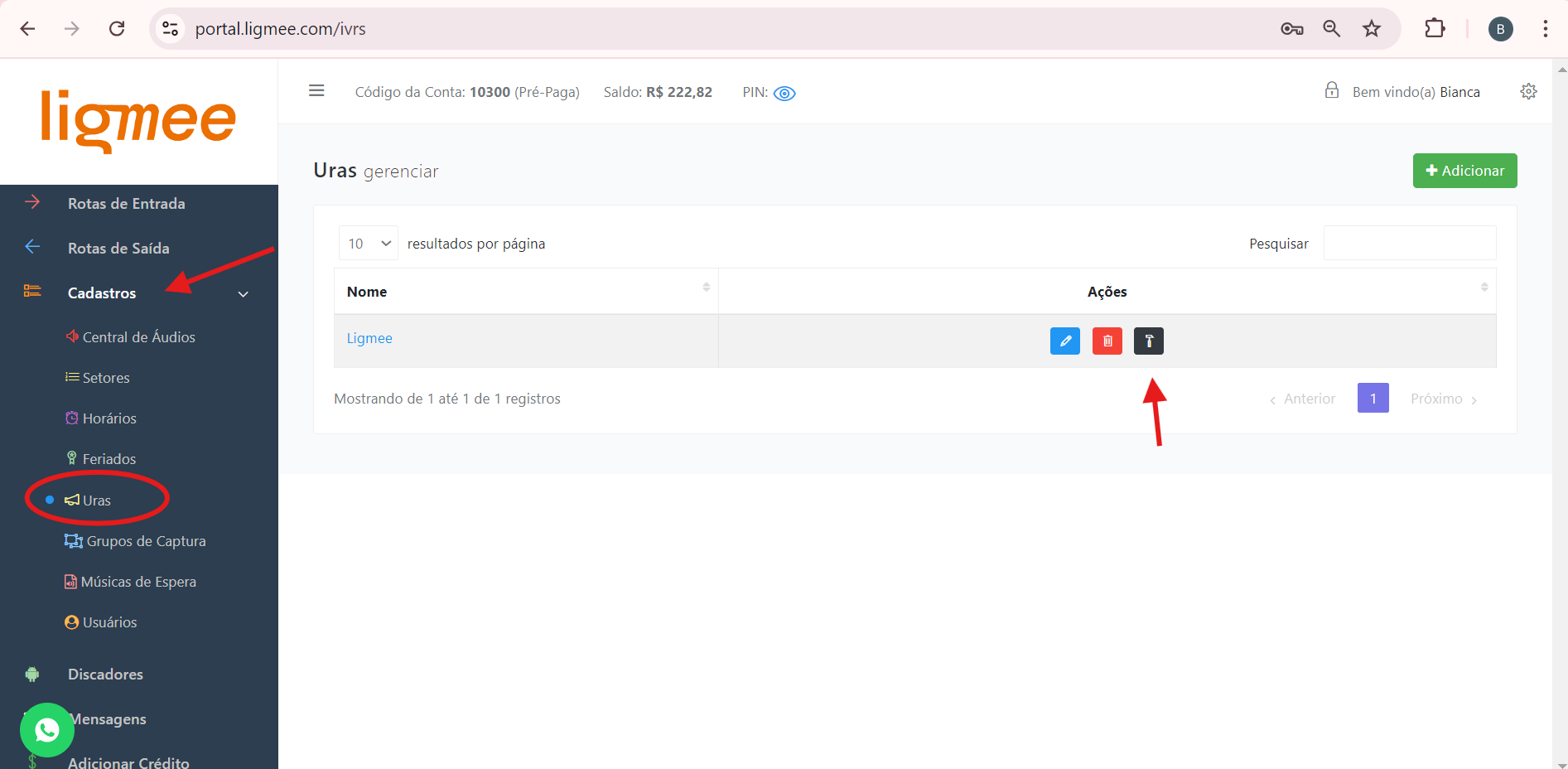Open browser extensions puzzle icon

pyautogui.click(x=1434, y=29)
